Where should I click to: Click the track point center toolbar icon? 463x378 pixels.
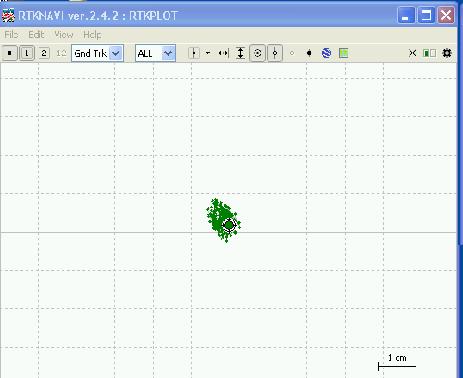point(194,53)
